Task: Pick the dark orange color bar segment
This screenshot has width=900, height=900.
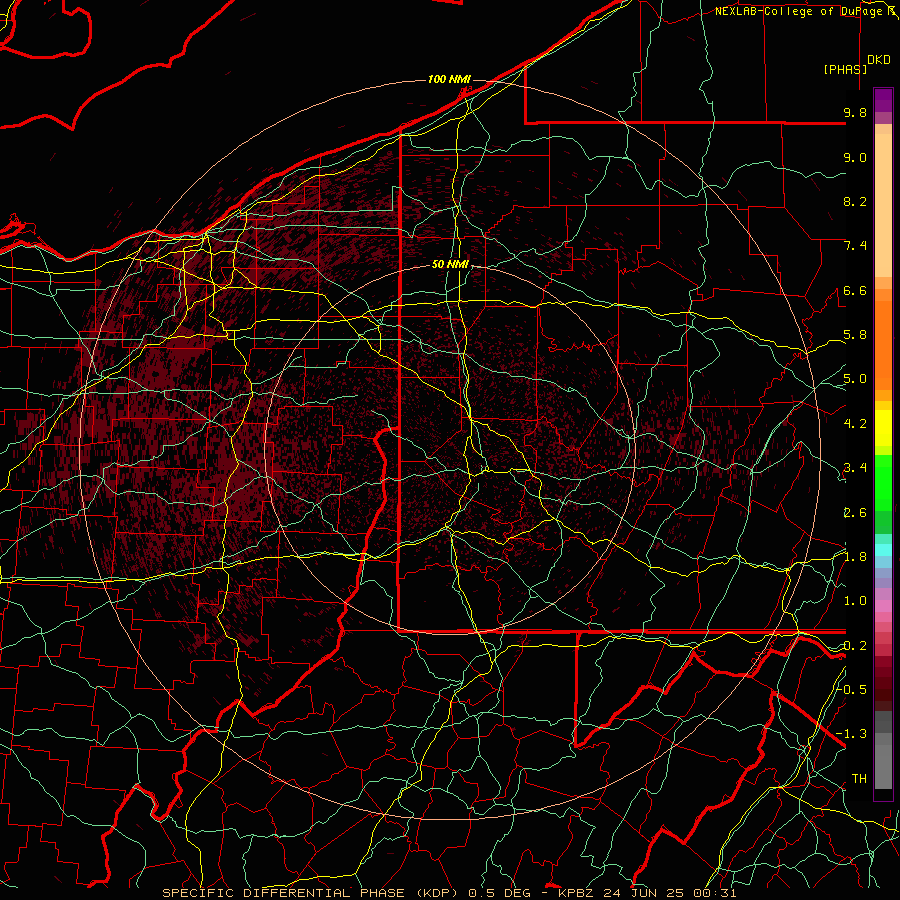Action: click(x=883, y=344)
